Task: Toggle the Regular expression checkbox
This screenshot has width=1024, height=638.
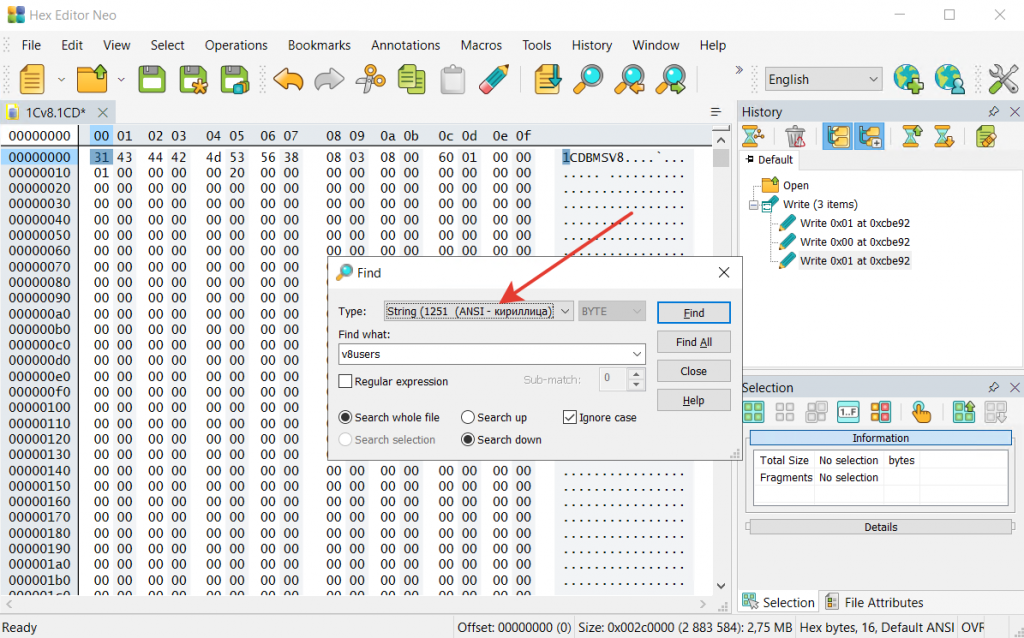Action: [345, 381]
